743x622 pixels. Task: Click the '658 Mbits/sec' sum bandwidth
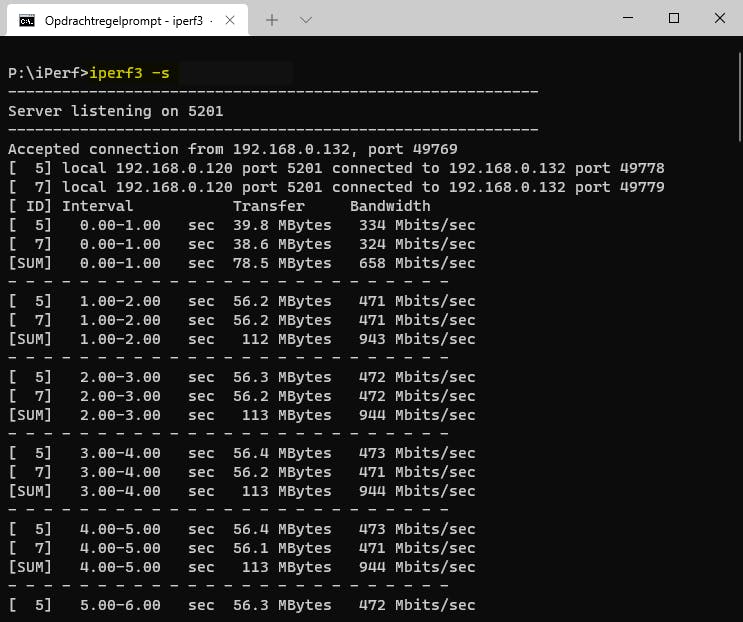pos(417,263)
